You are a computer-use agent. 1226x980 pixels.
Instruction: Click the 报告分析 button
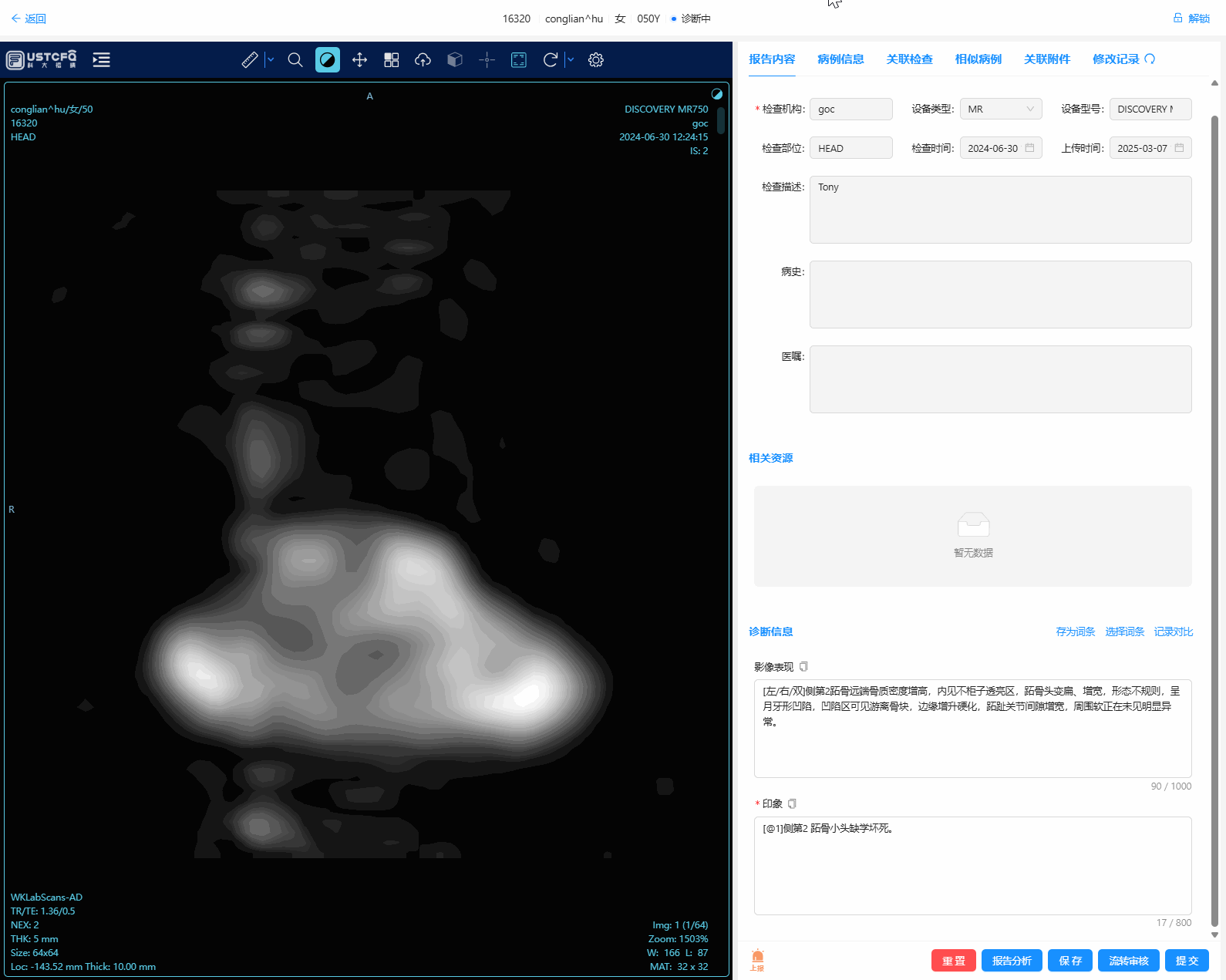(x=1012, y=961)
